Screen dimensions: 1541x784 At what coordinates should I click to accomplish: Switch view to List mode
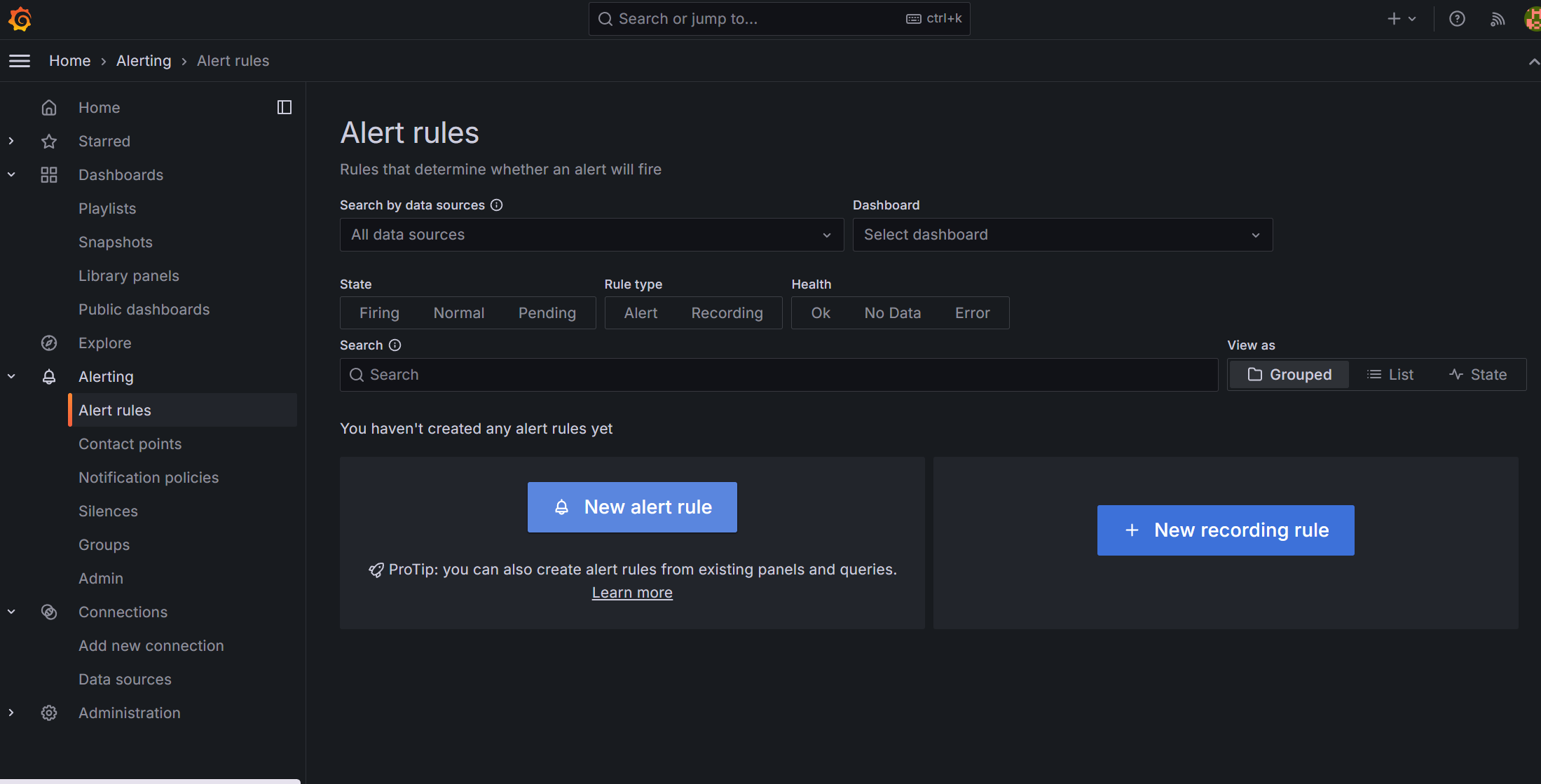[x=1390, y=375]
